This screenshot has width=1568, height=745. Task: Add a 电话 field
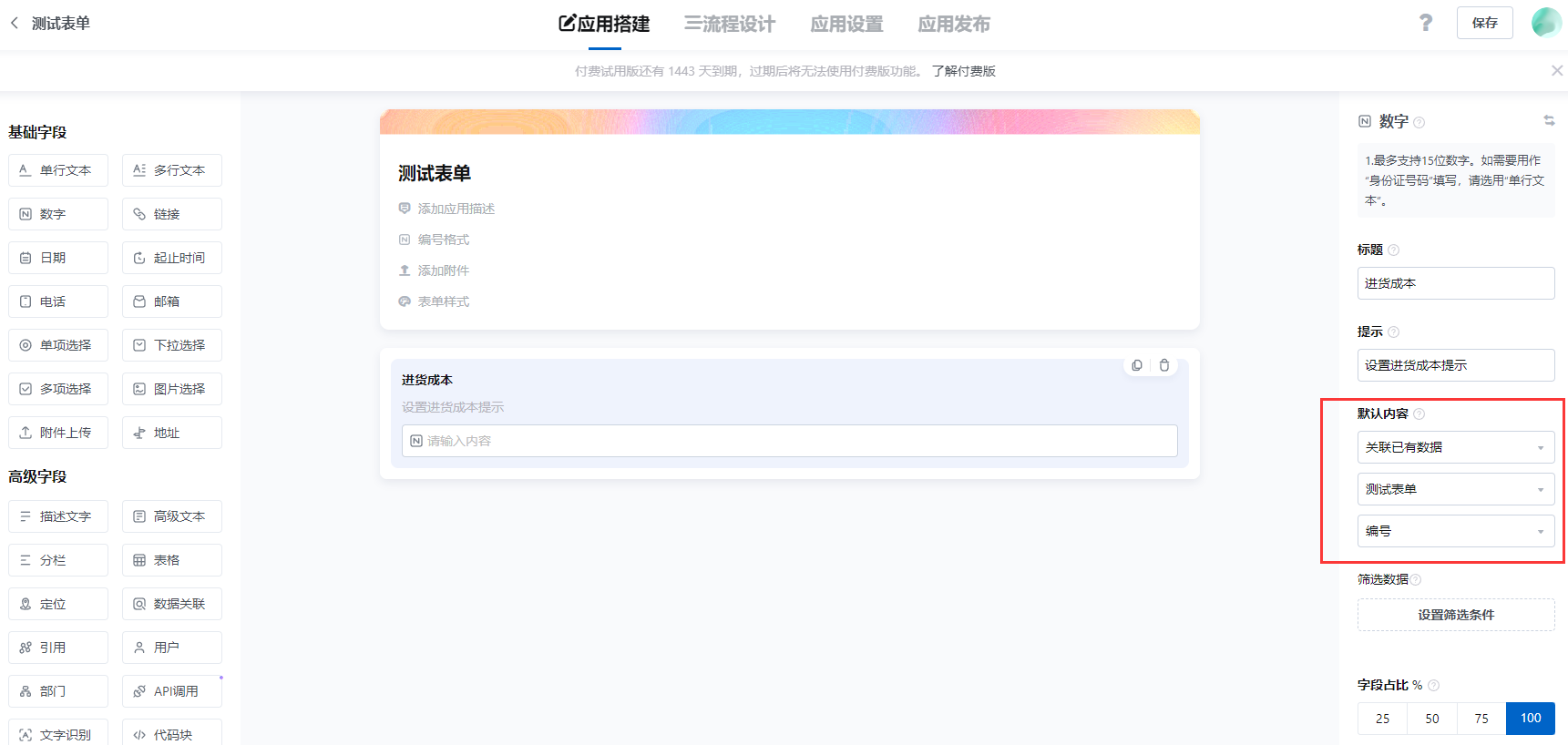point(58,301)
